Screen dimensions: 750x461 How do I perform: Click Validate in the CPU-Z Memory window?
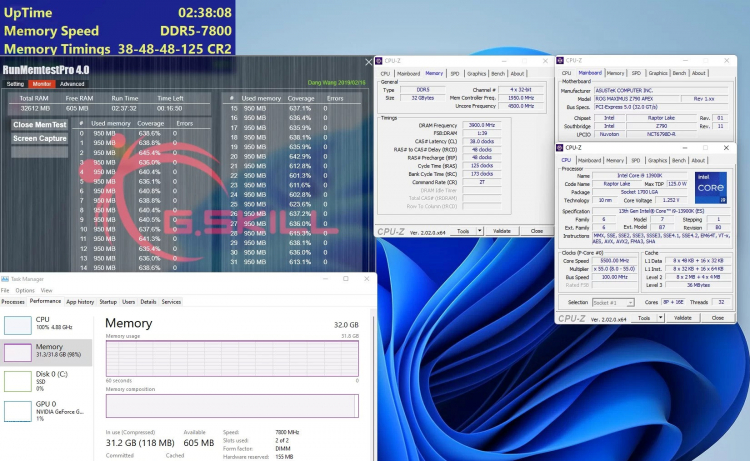(502, 231)
